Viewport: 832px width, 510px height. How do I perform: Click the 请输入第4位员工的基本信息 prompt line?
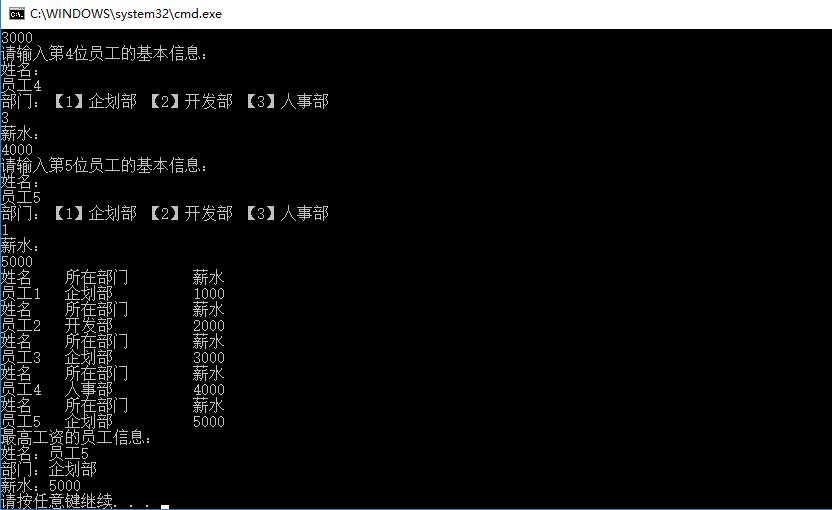(104, 53)
